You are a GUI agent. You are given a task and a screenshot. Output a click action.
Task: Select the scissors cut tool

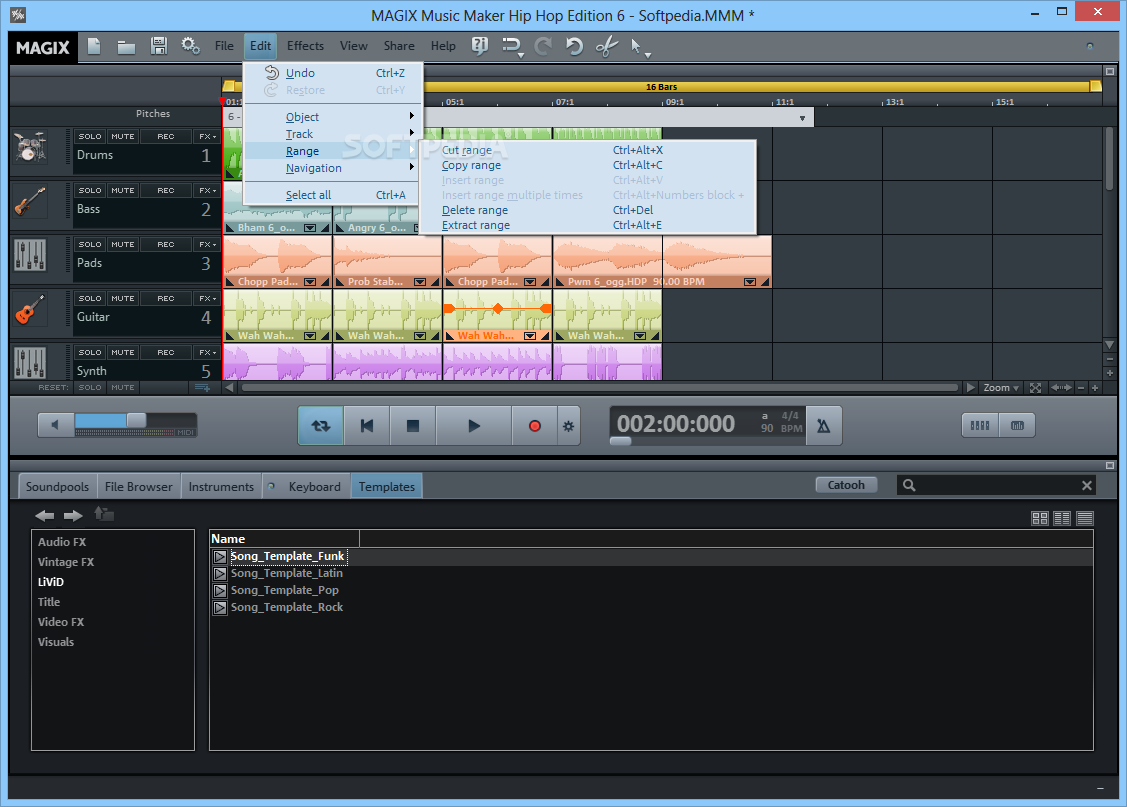[607, 47]
